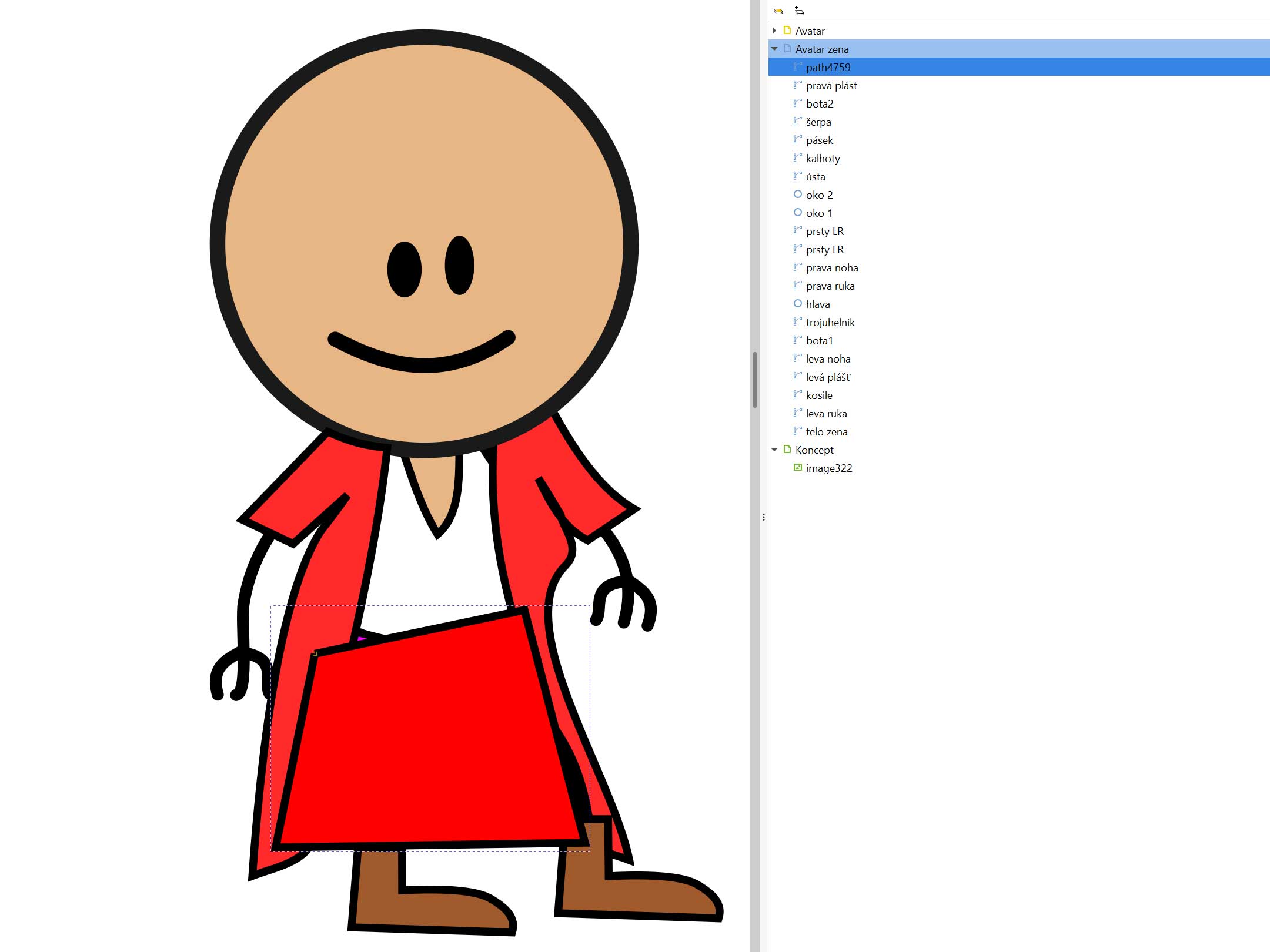The image size is (1270, 952).
Task: Click the oko 2 ellipse icon
Action: pos(798,195)
